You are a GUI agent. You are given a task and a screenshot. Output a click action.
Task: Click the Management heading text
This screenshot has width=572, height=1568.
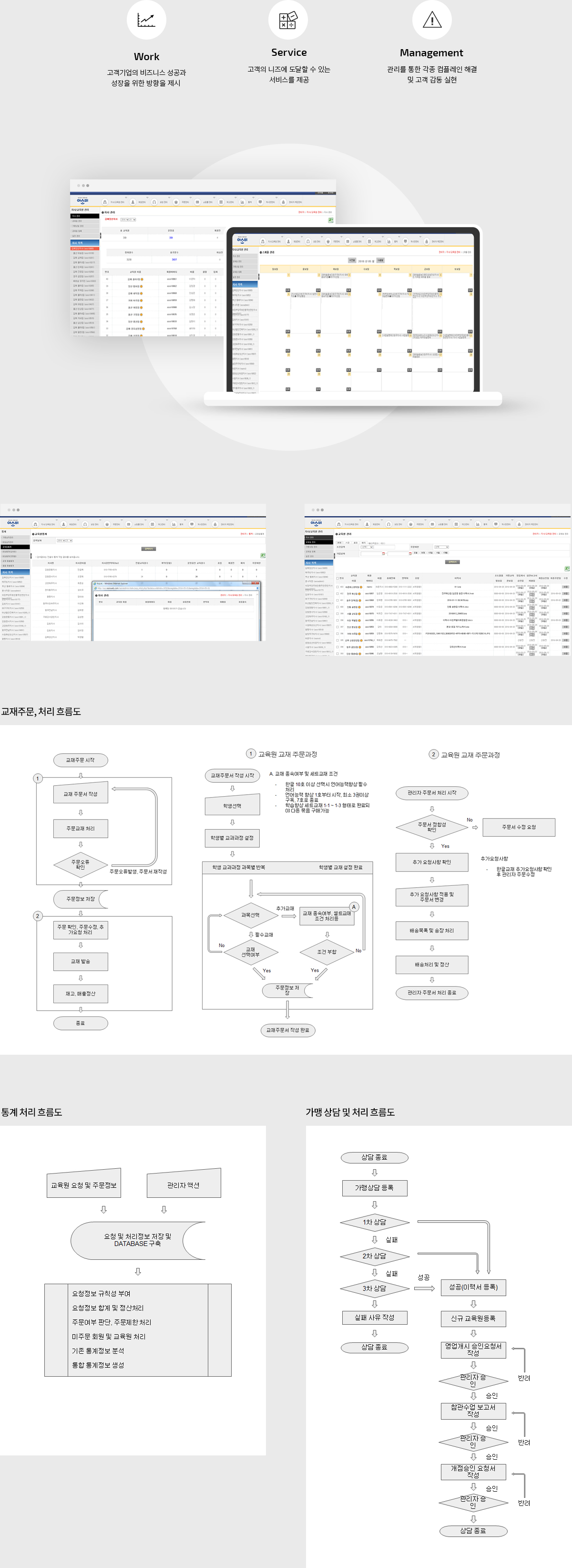coord(431,53)
